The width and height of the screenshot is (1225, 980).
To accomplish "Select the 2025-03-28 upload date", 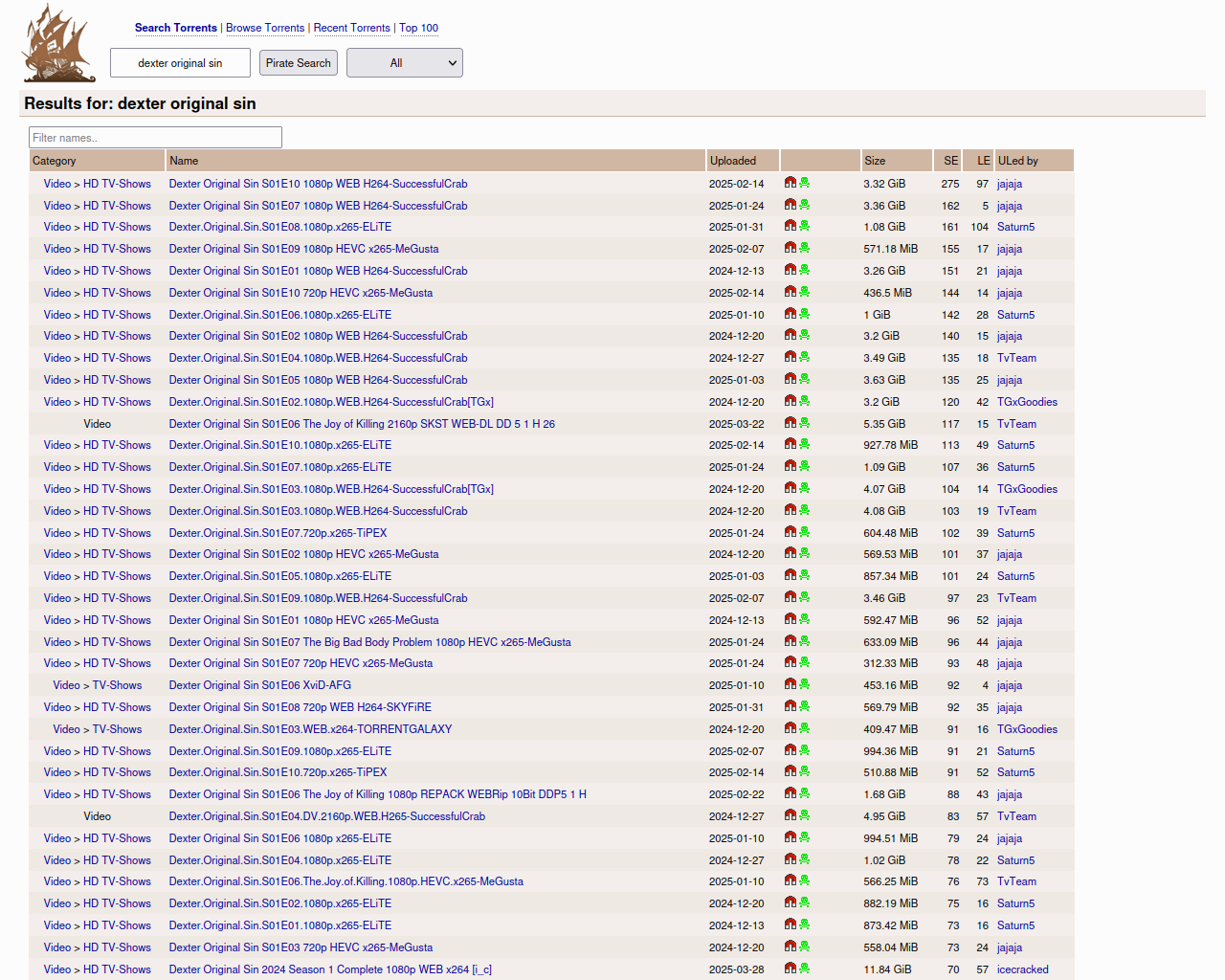I will pos(737,969).
